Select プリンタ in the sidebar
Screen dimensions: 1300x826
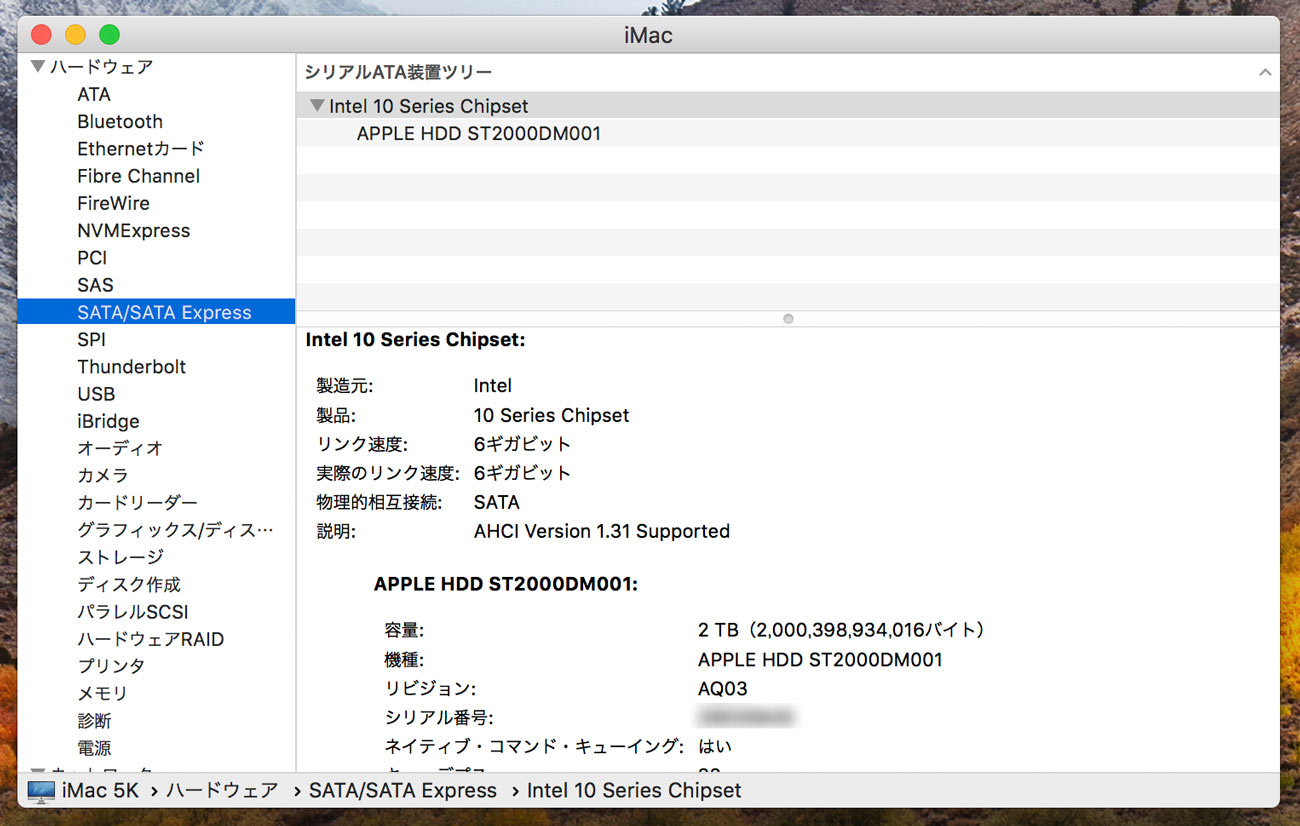(111, 666)
